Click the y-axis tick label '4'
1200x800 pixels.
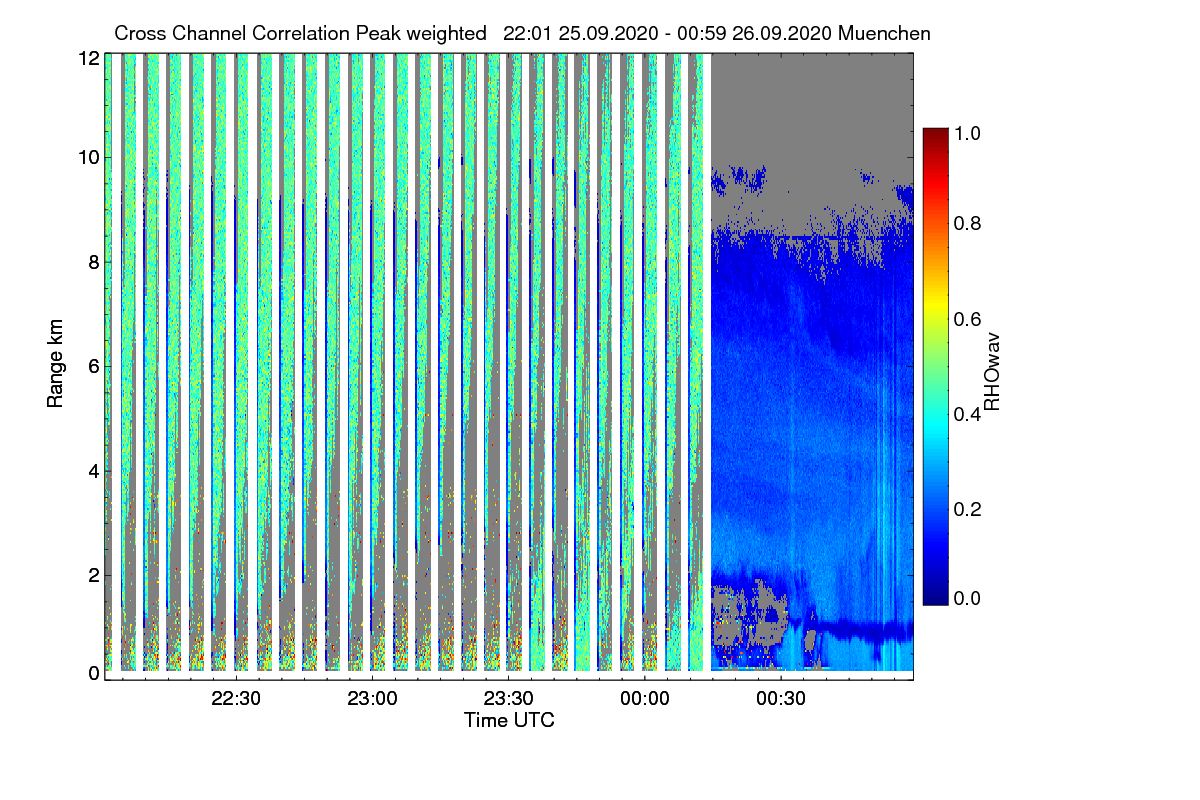tap(94, 470)
